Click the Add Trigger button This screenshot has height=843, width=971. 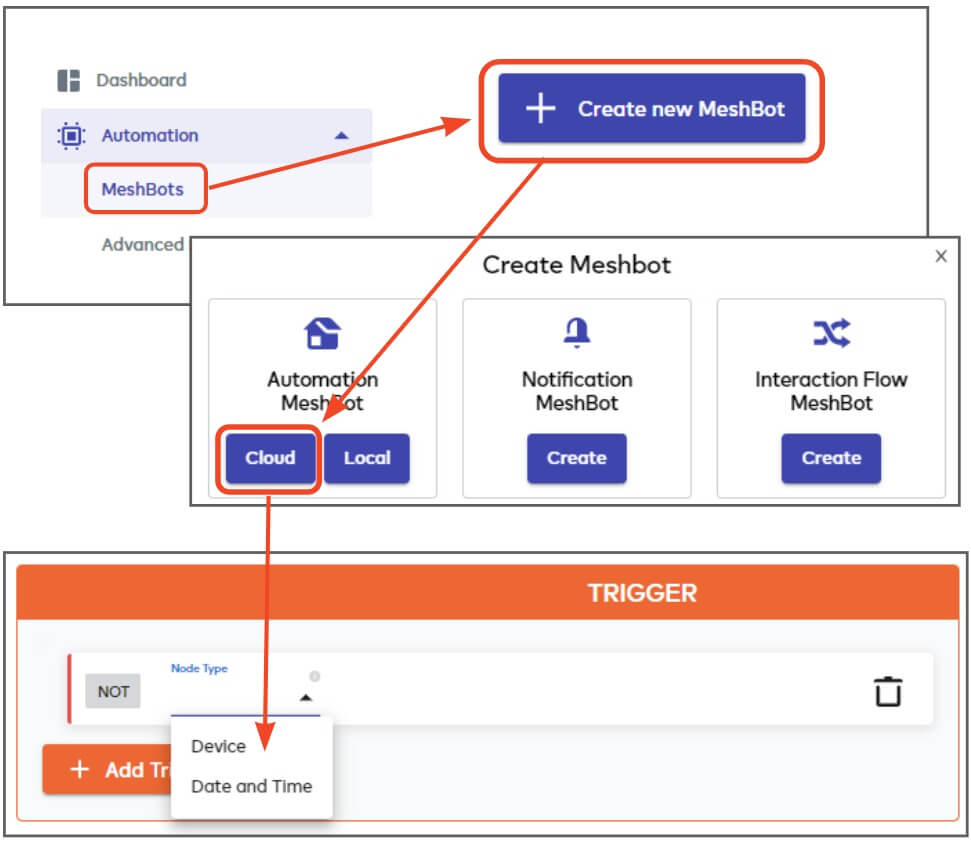[x=107, y=770]
